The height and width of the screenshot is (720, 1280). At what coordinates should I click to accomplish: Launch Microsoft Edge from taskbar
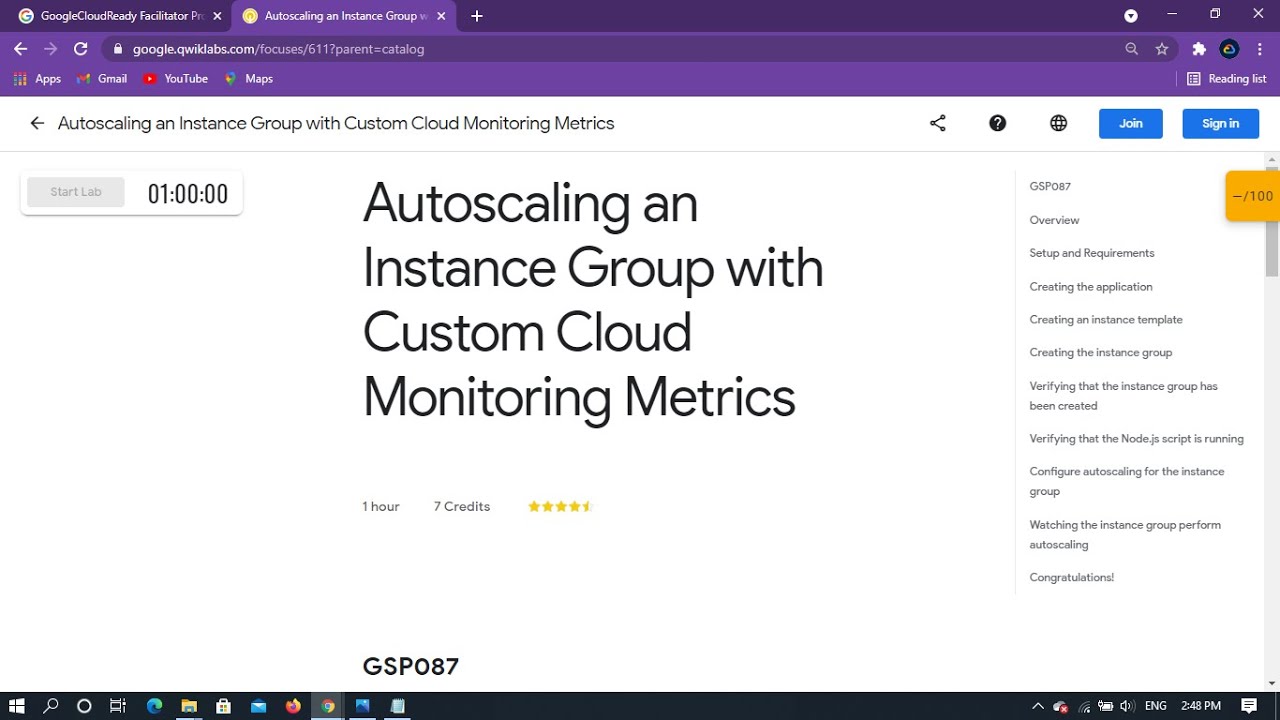pyautogui.click(x=154, y=706)
